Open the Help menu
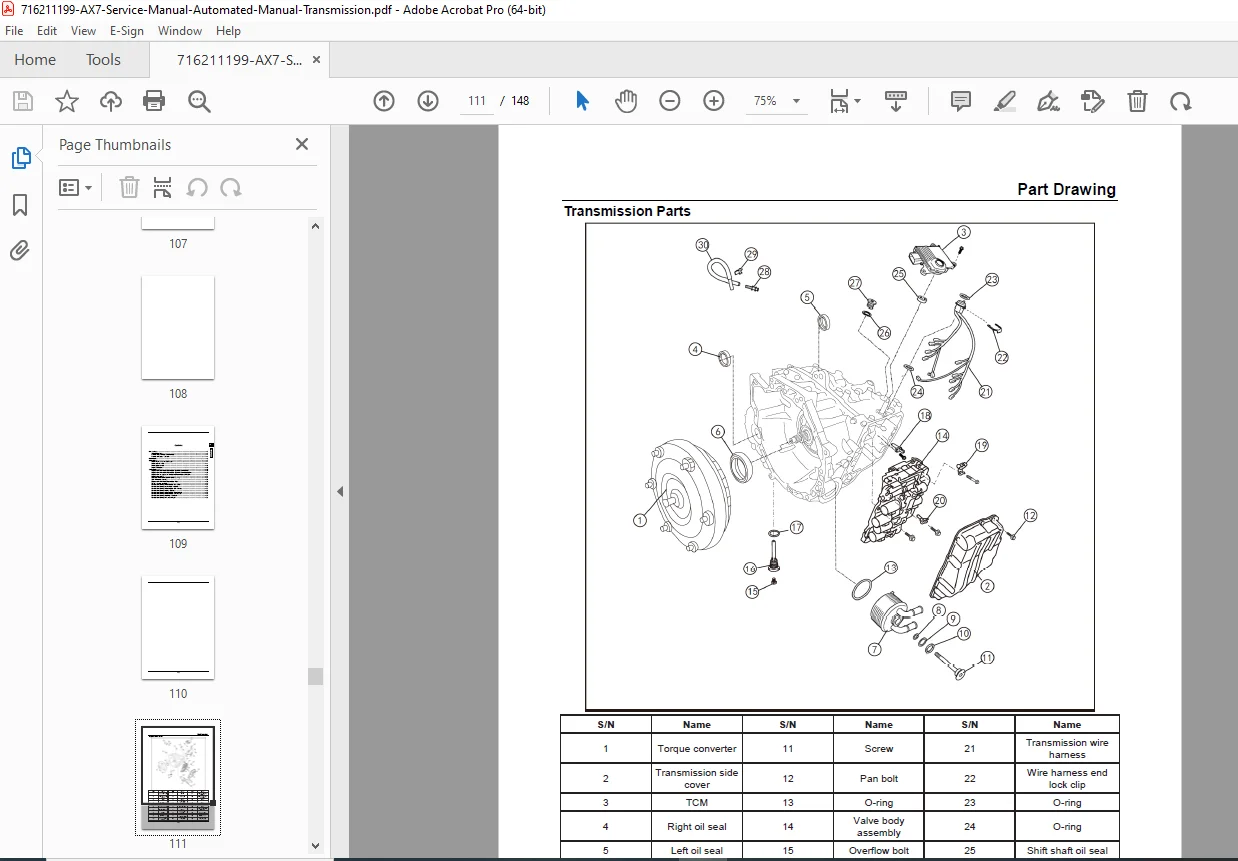Screen dimensions: 1238x861 tap(228, 31)
